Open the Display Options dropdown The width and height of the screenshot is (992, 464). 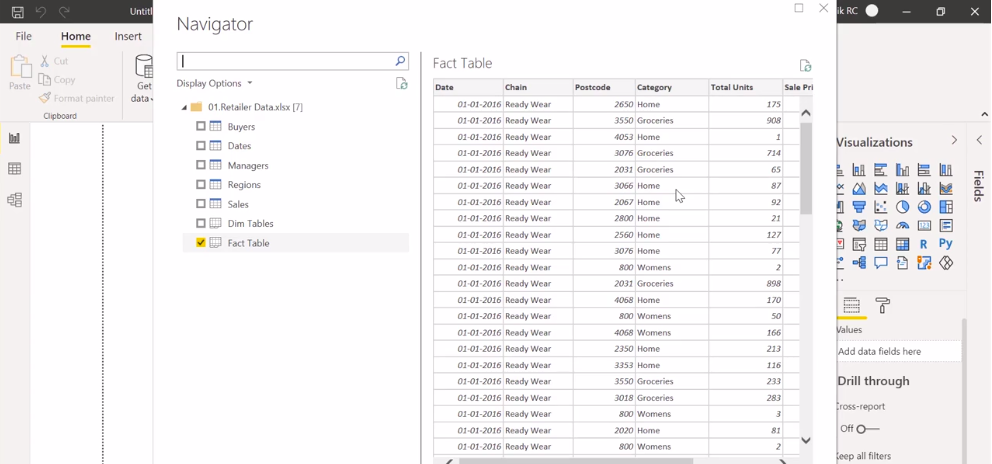[214, 84]
